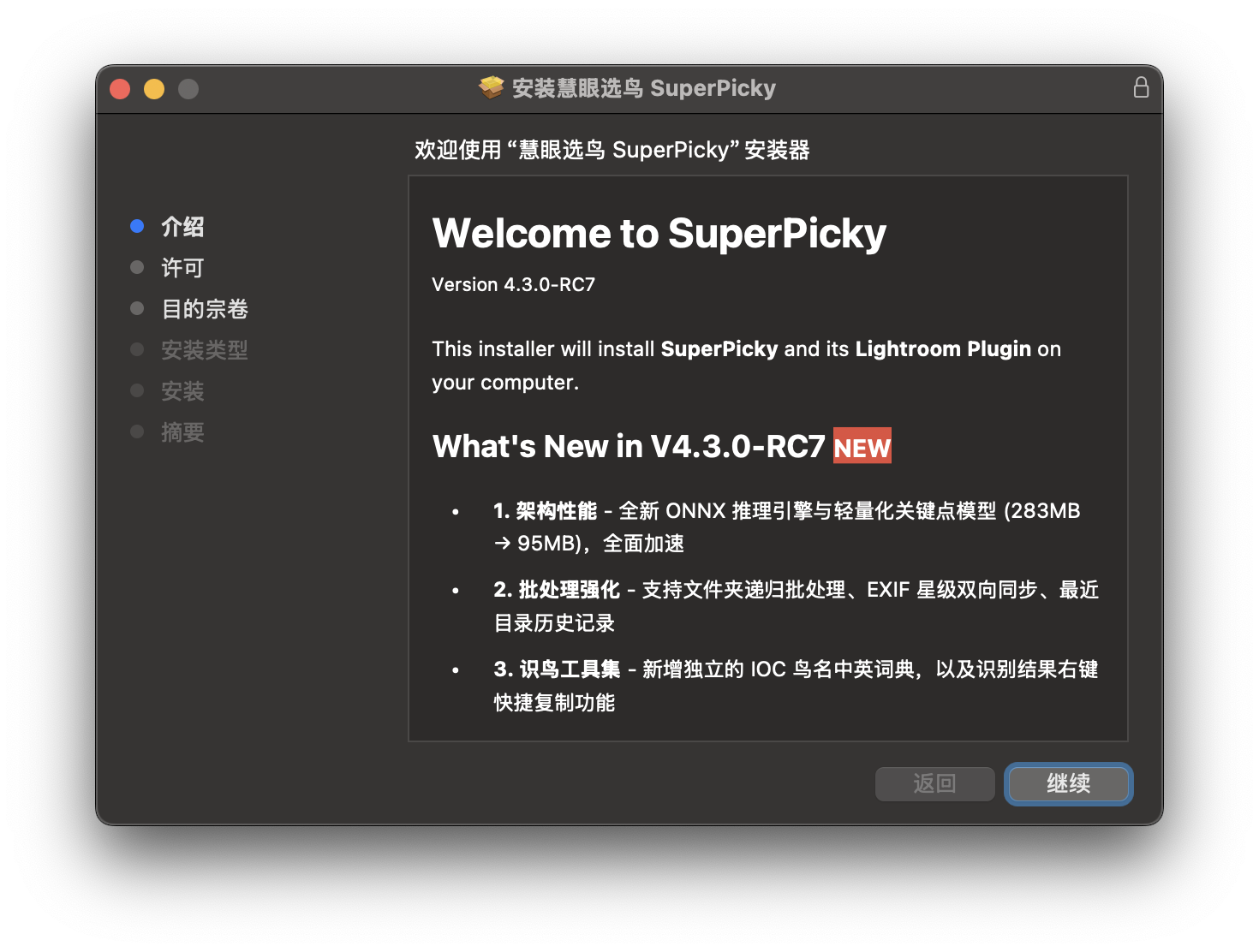
Task: Click the 识鸟工具集 list item
Action: click(x=796, y=686)
